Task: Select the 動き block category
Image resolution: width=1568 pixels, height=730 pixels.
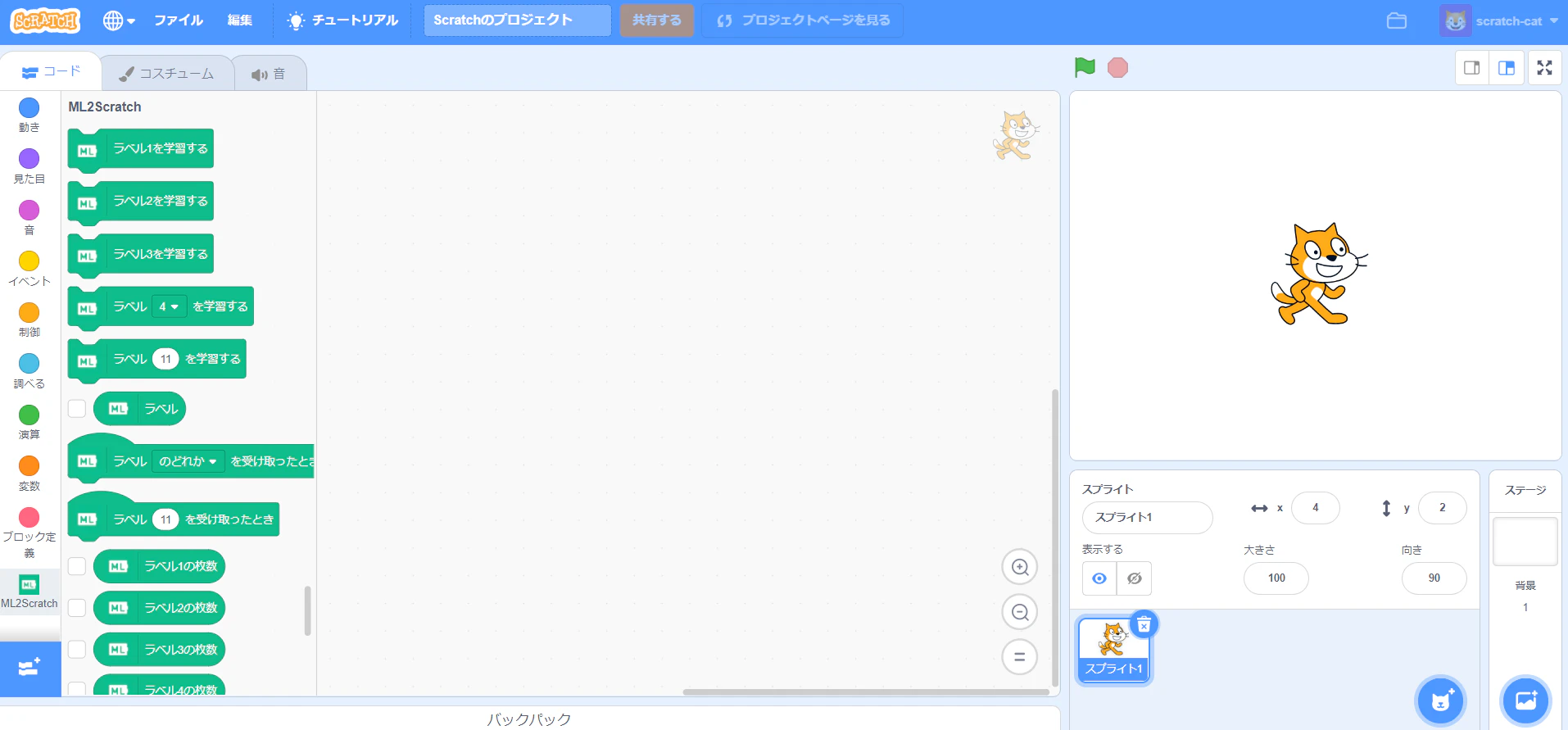Action: (29, 115)
